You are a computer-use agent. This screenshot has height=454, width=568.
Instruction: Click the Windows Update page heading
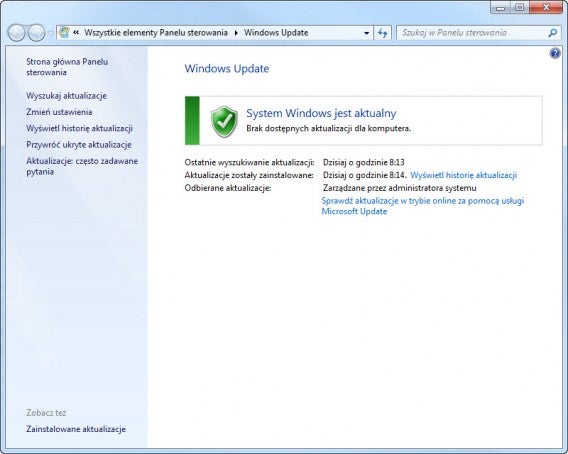pos(227,68)
